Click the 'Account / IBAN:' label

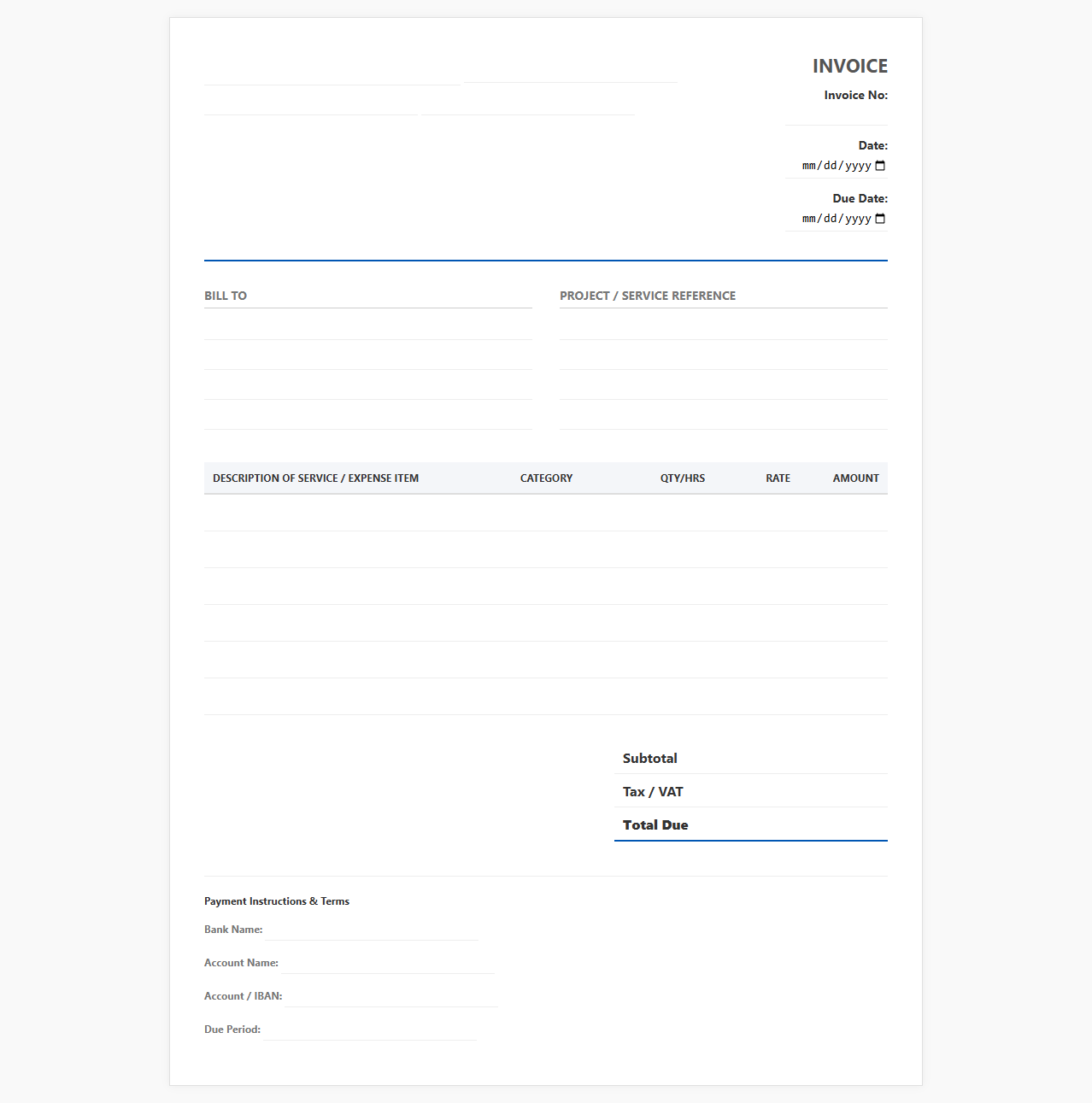pos(244,996)
